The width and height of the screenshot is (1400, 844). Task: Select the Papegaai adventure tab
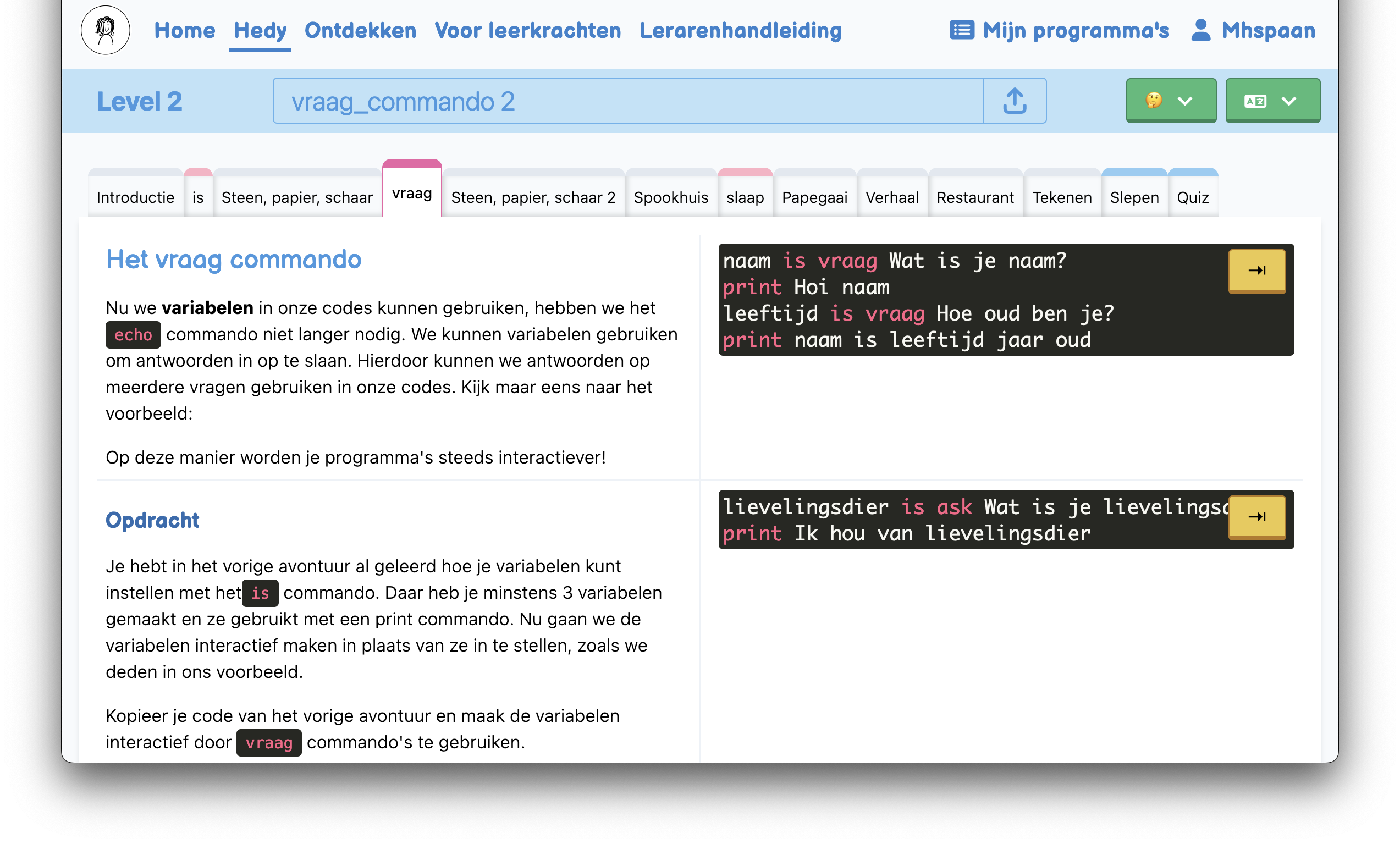click(x=815, y=197)
